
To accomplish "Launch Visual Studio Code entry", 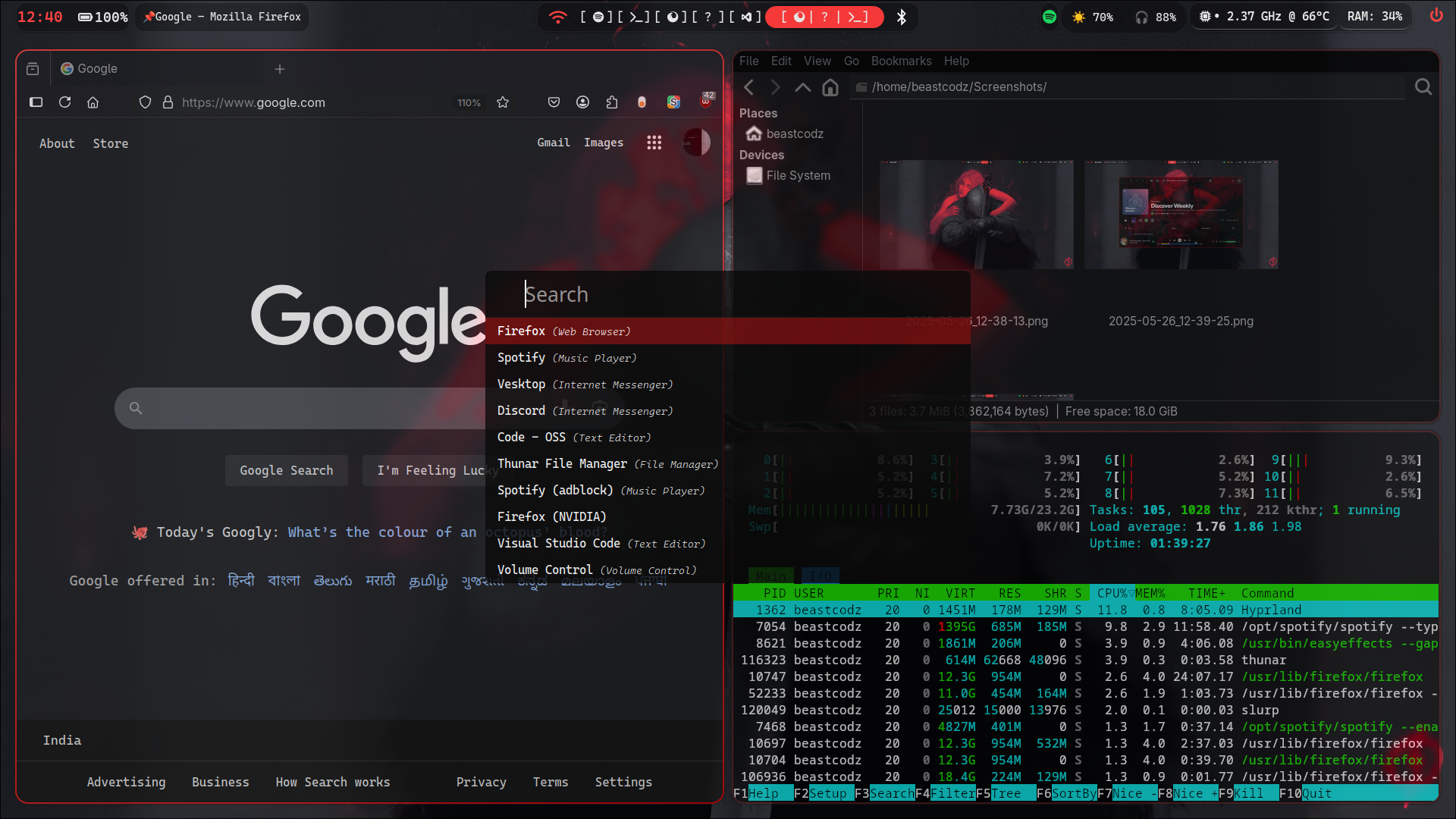I will tap(728, 544).
